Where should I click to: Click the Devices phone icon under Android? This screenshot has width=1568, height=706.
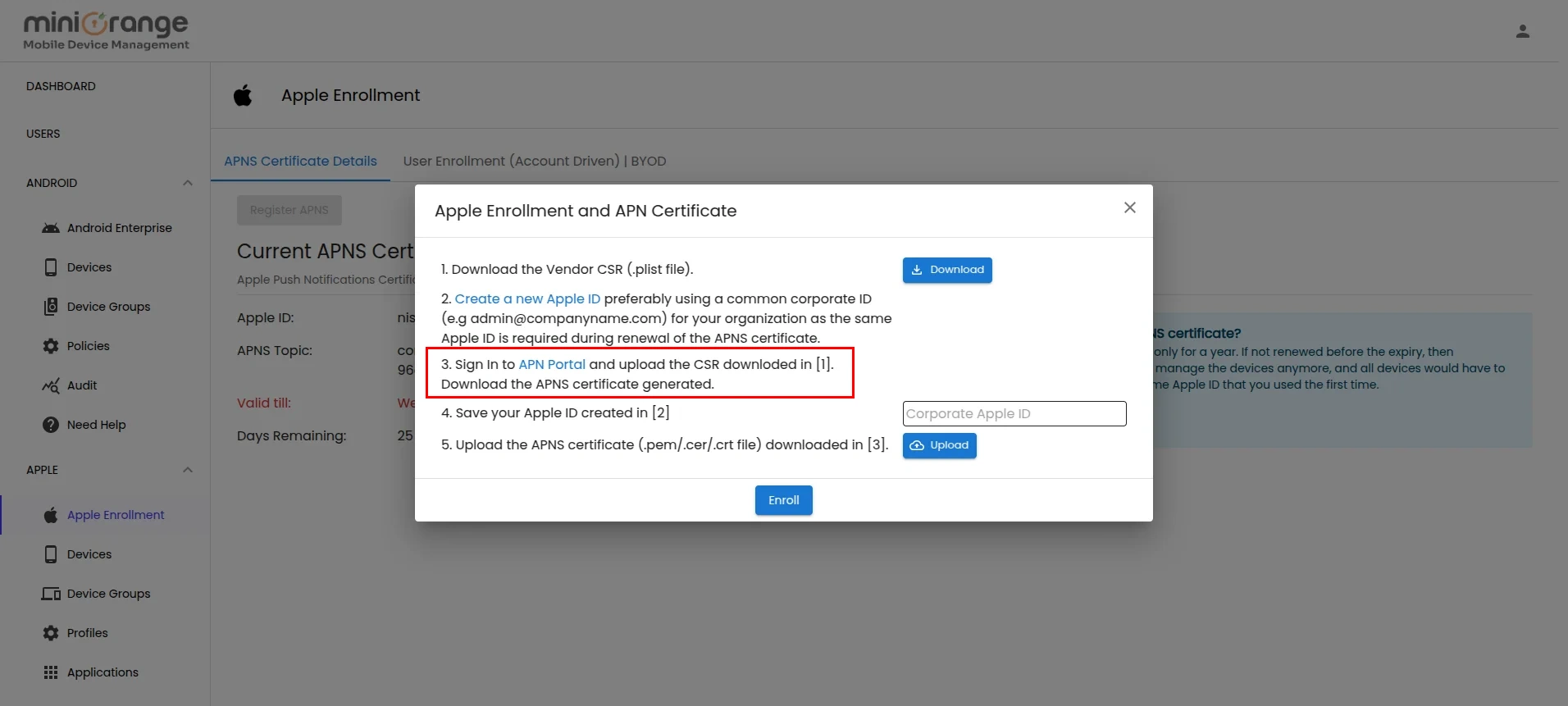pos(51,267)
